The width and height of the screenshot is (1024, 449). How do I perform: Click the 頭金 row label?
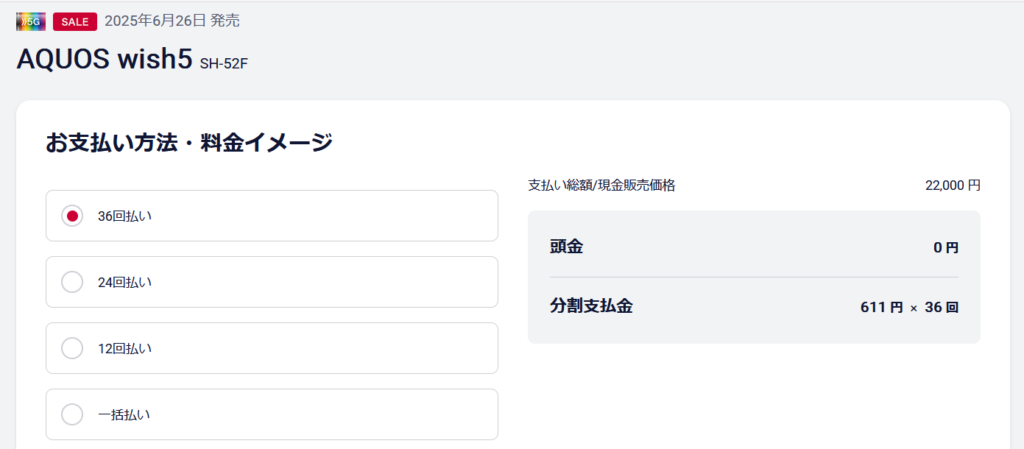(x=566, y=247)
